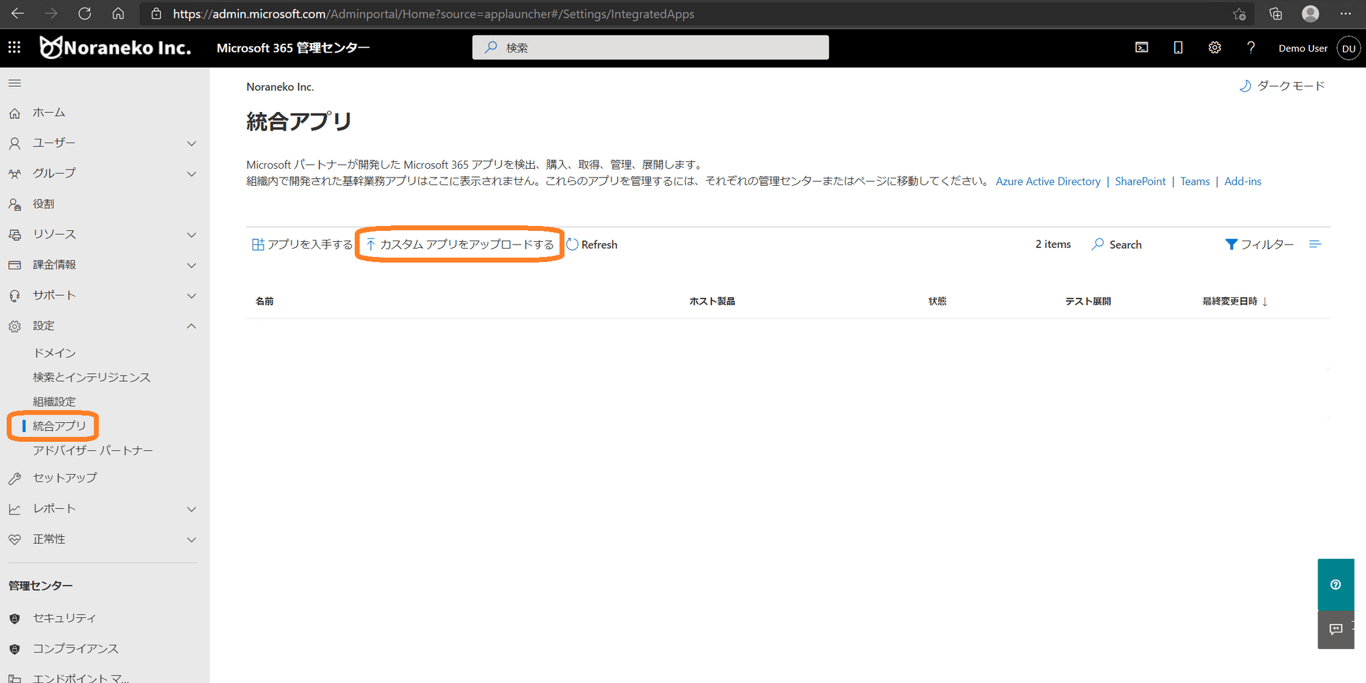
Task: Collapse the 設定 section chevron
Action: click(191, 326)
